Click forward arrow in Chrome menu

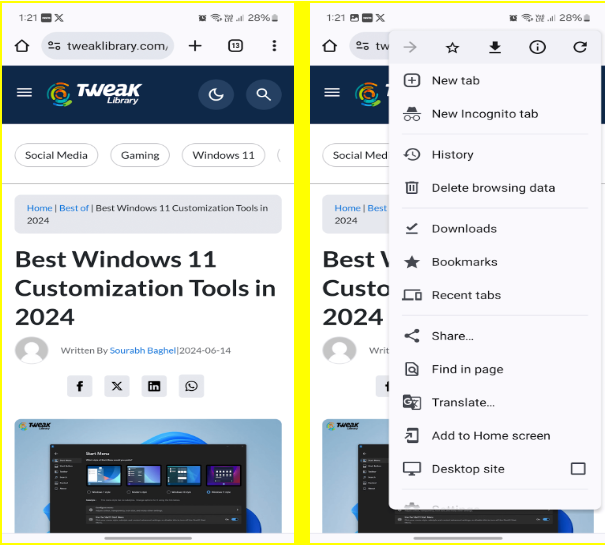pyautogui.click(x=410, y=47)
